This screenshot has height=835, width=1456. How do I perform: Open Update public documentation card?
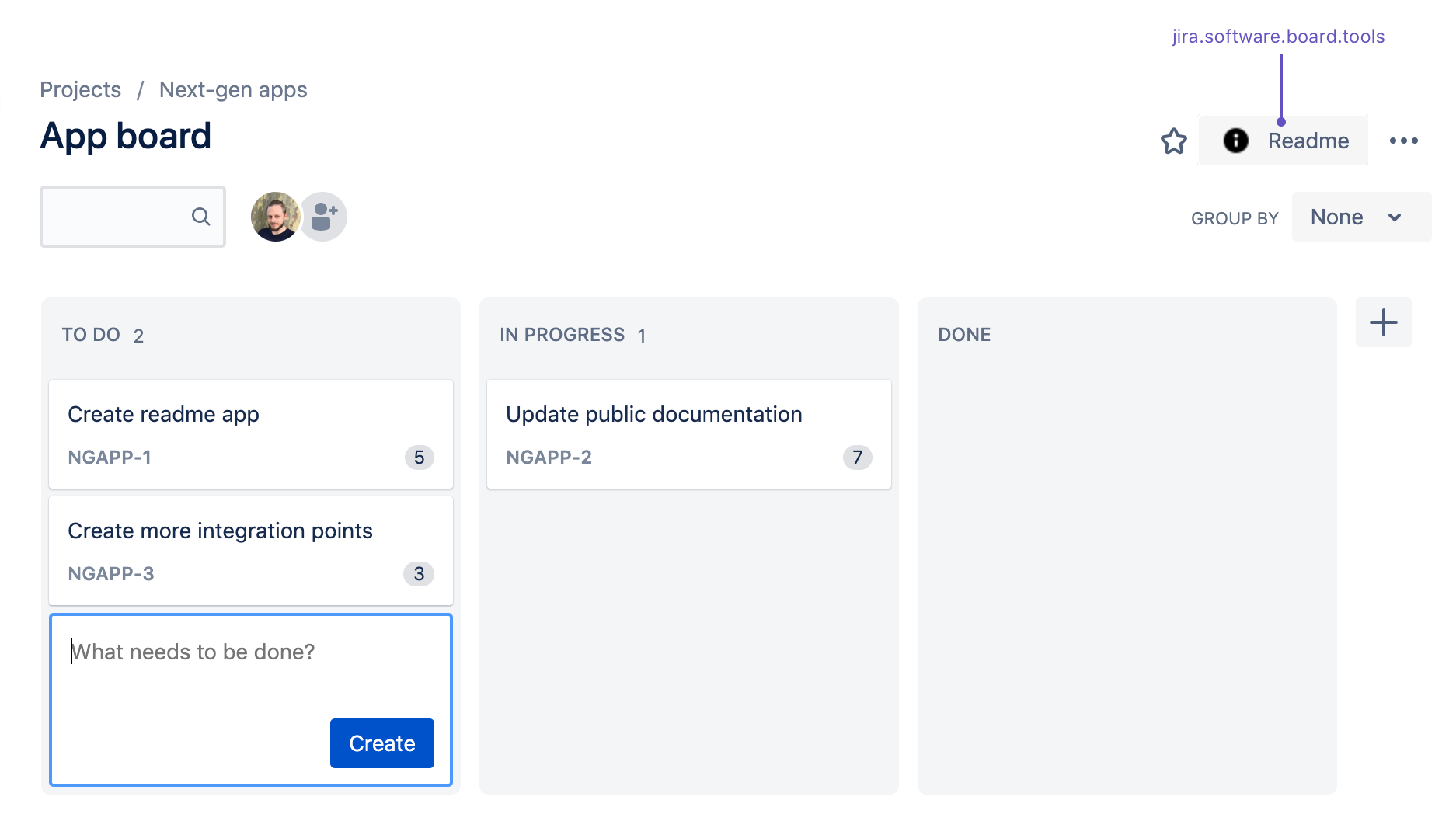point(688,433)
